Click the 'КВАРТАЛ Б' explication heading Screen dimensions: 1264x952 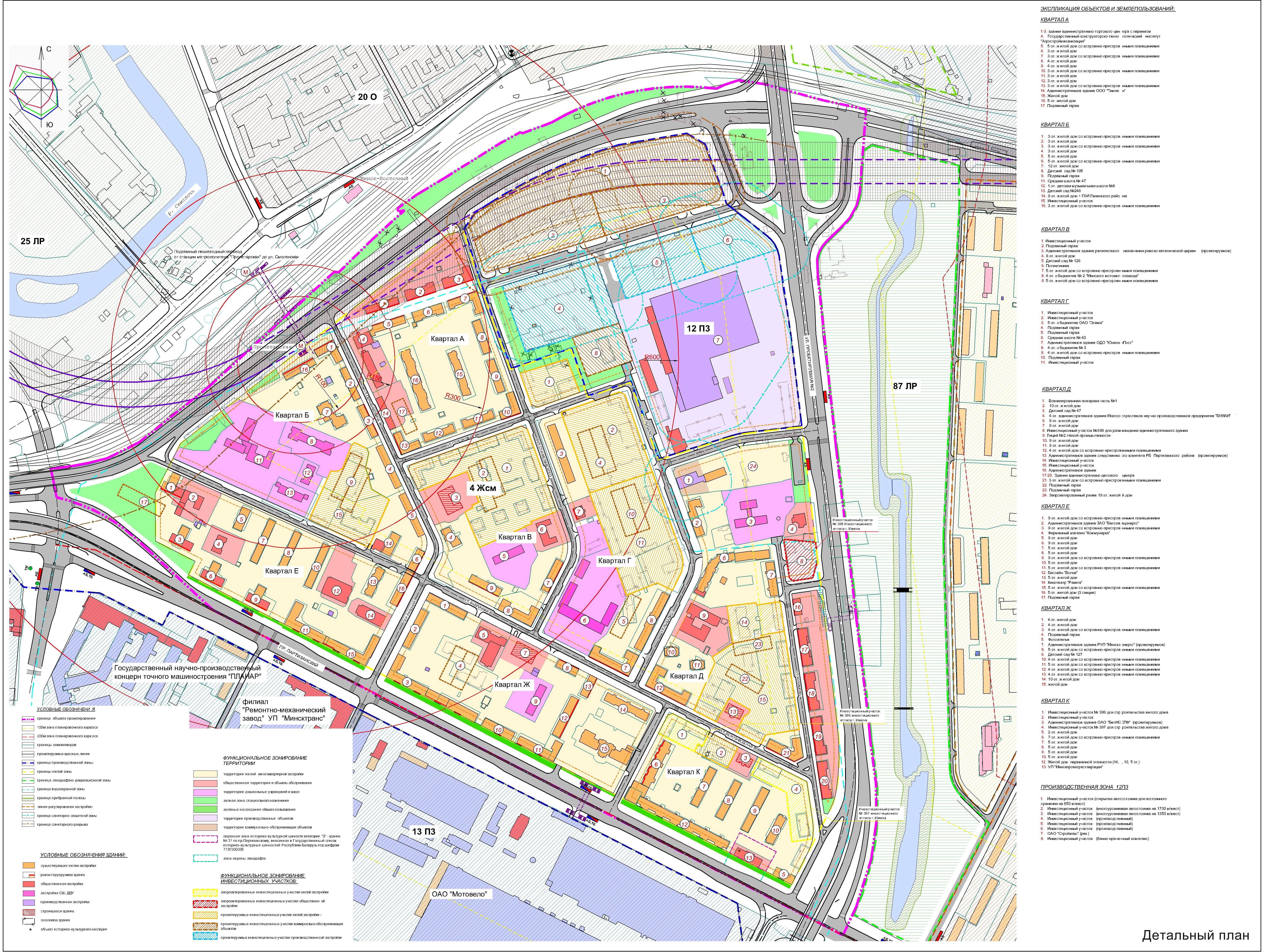point(1055,125)
